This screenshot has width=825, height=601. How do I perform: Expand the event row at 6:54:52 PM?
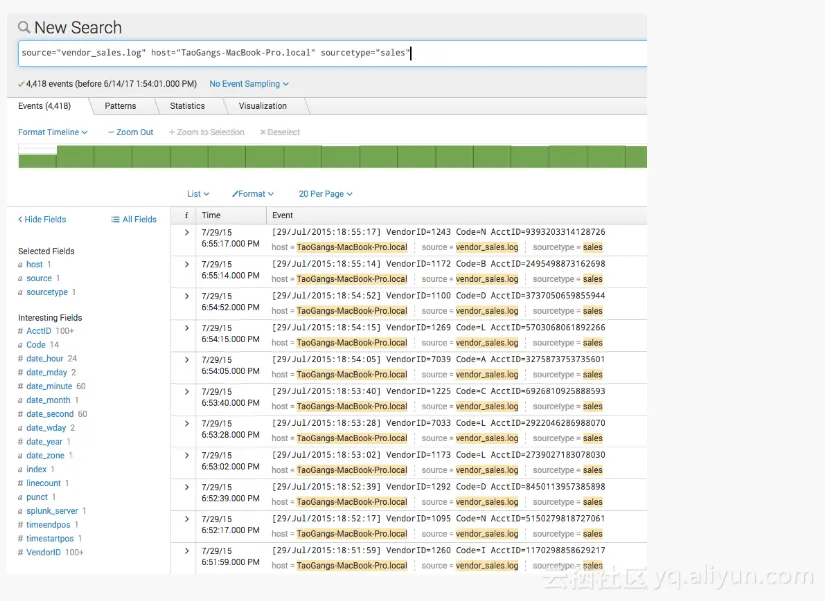tap(187, 296)
